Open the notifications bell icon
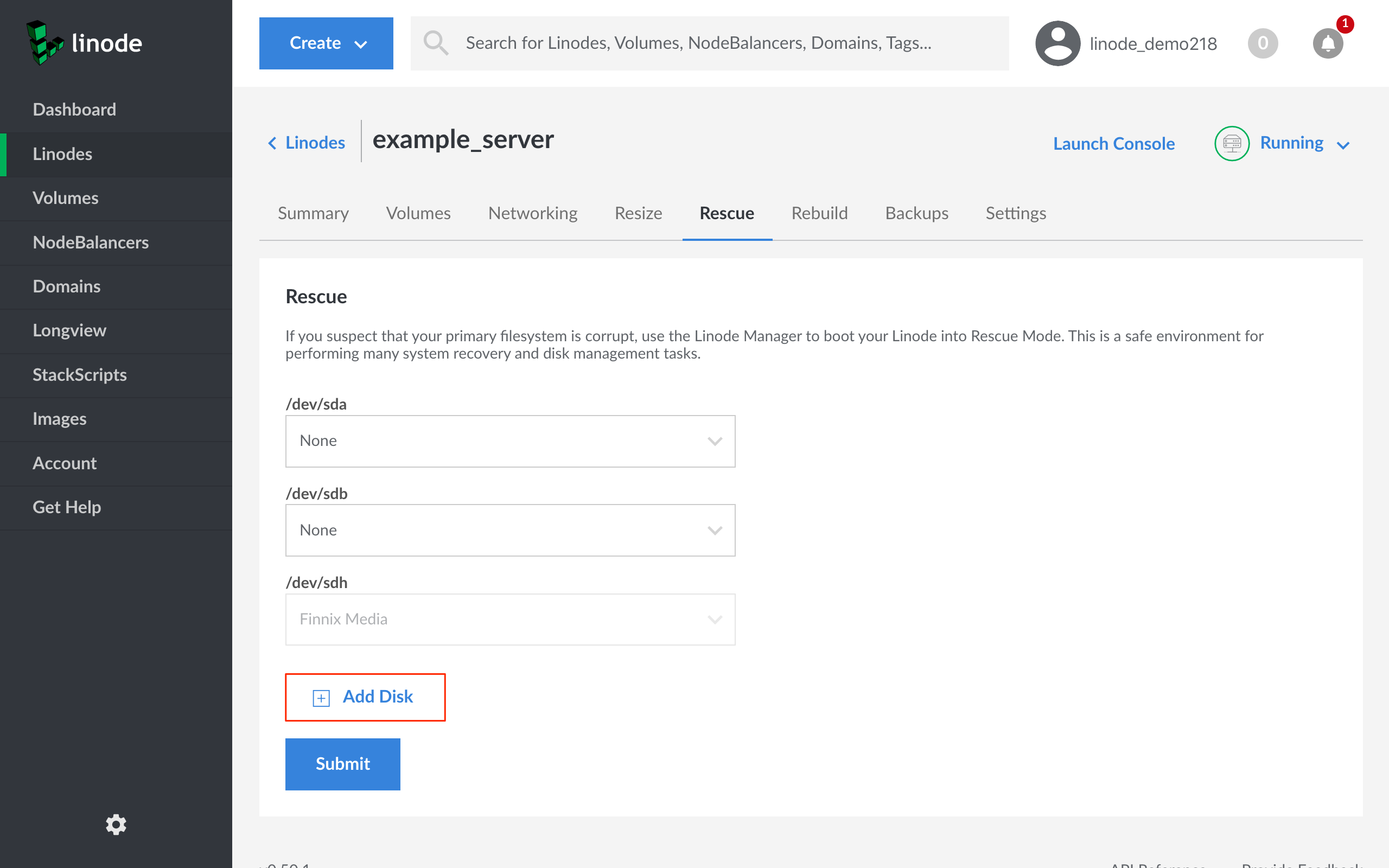This screenshot has height=868, width=1389. (x=1328, y=43)
